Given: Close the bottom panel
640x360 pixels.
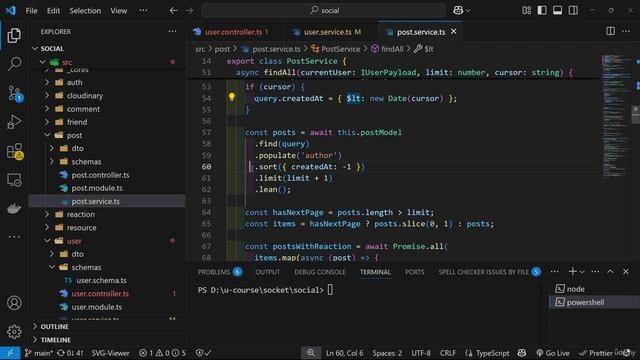Looking at the screenshot, I should pos(626,271).
